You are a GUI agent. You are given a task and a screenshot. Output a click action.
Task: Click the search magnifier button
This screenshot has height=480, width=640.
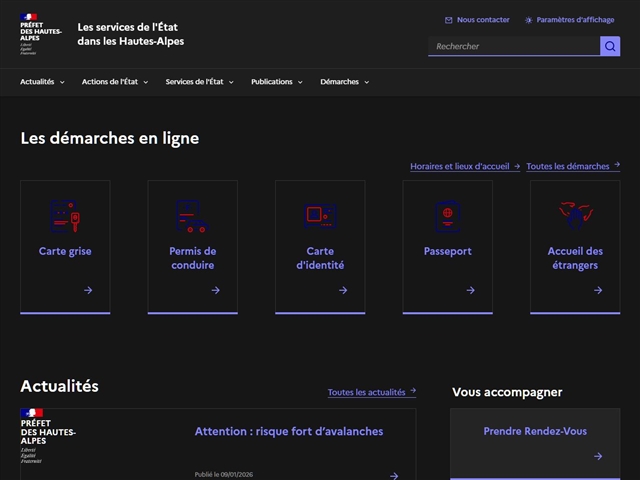point(610,46)
